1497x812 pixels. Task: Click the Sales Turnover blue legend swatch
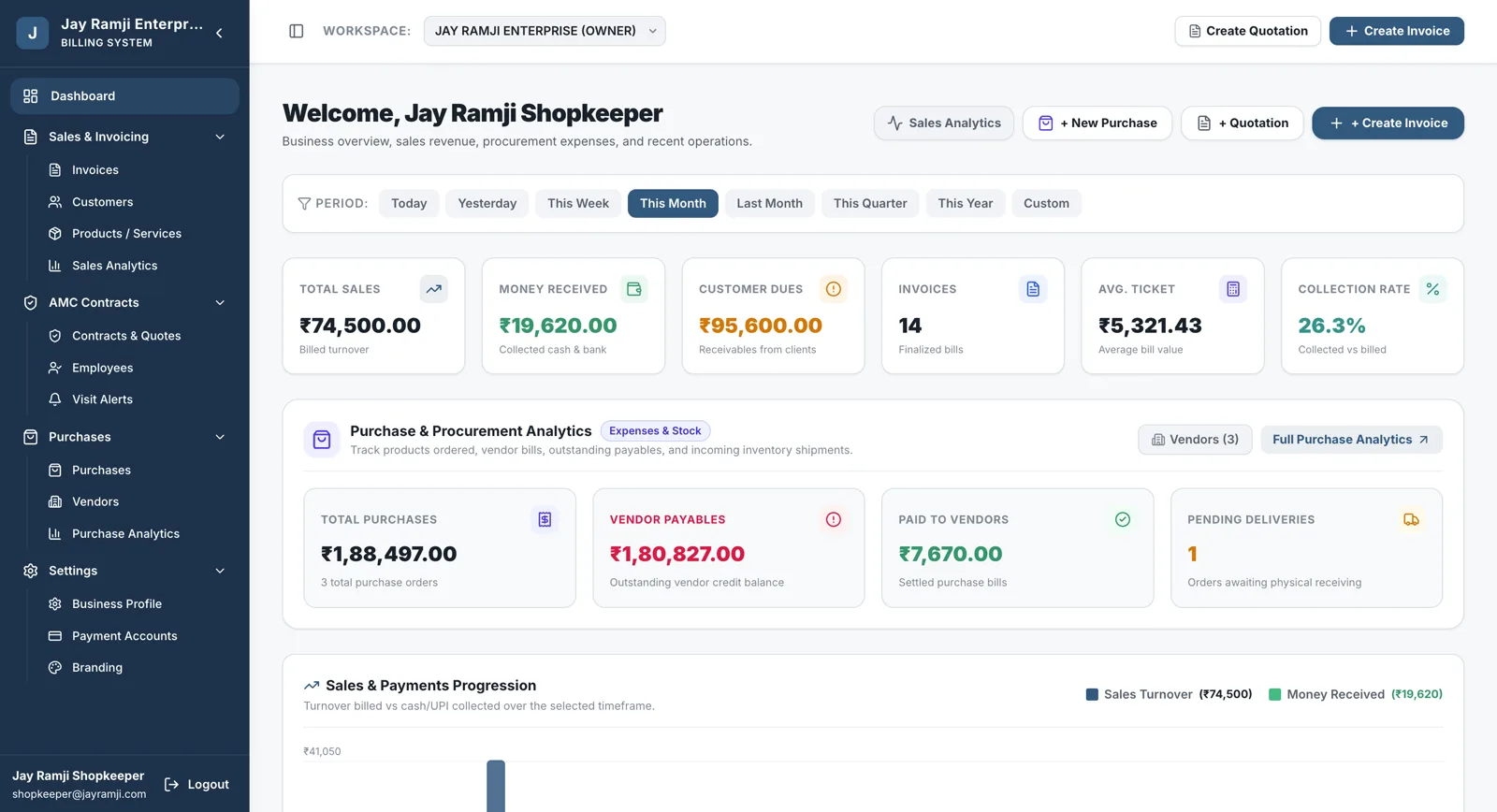pos(1092,694)
